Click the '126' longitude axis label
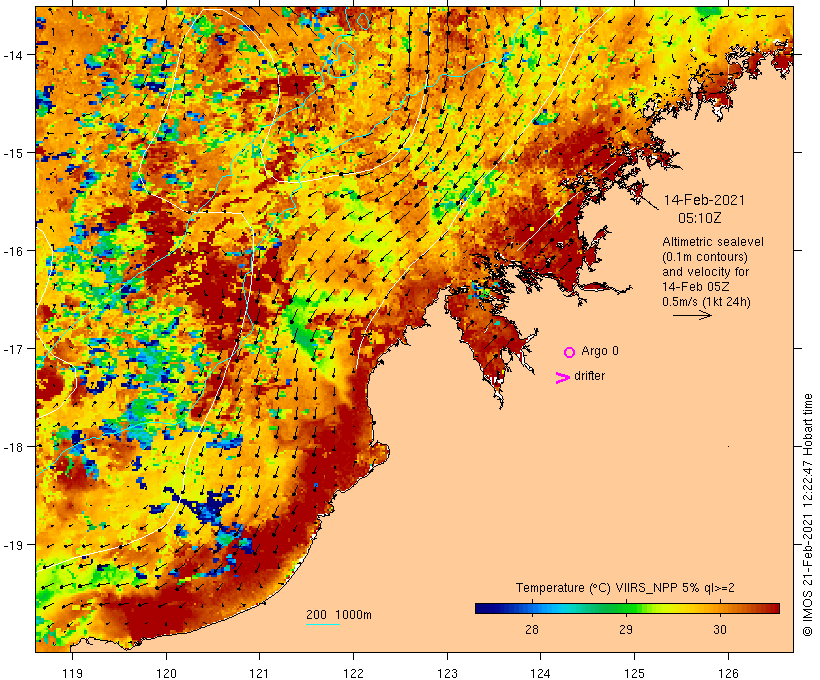The image size is (820, 680). click(x=728, y=673)
